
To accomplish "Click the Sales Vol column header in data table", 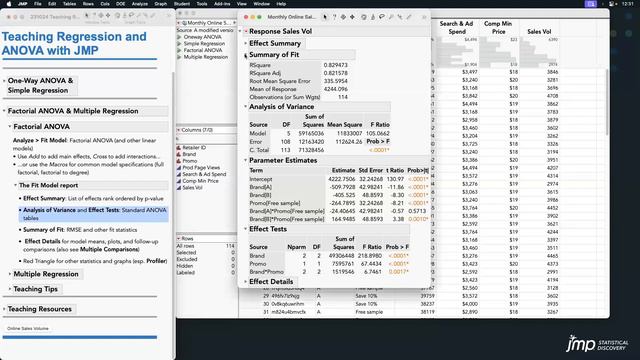I will [x=539, y=31].
